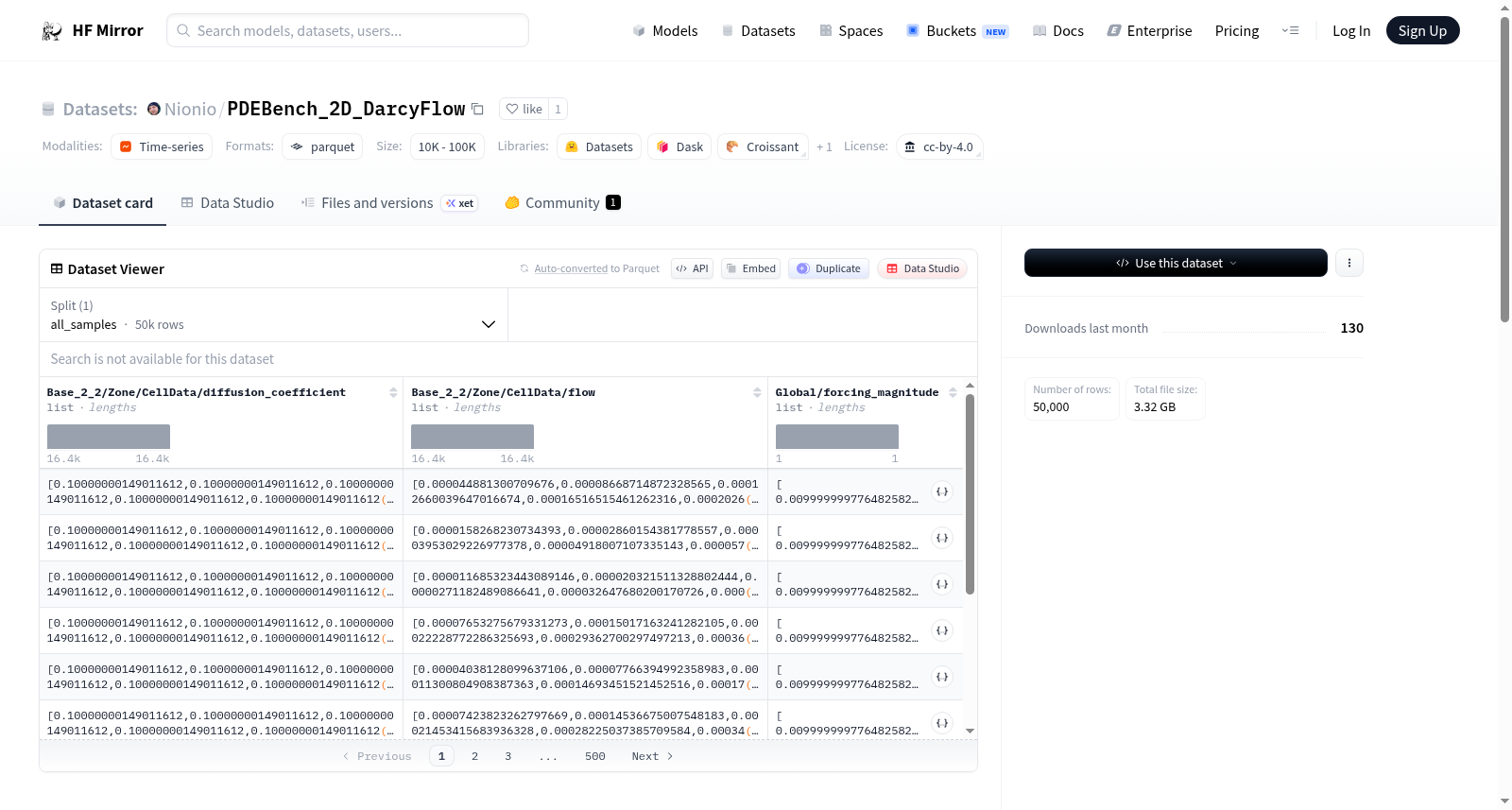Open the Files and versions tab
Image resolution: width=1512 pixels, height=810 pixels.
388,203
